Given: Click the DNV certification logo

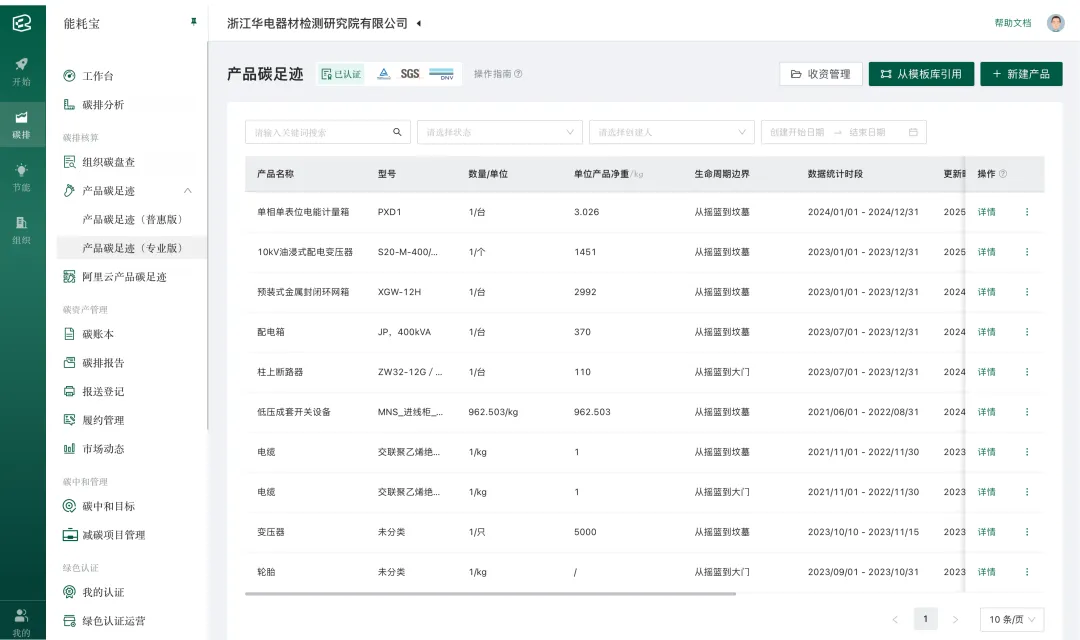Looking at the screenshot, I should click(x=442, y=74).
